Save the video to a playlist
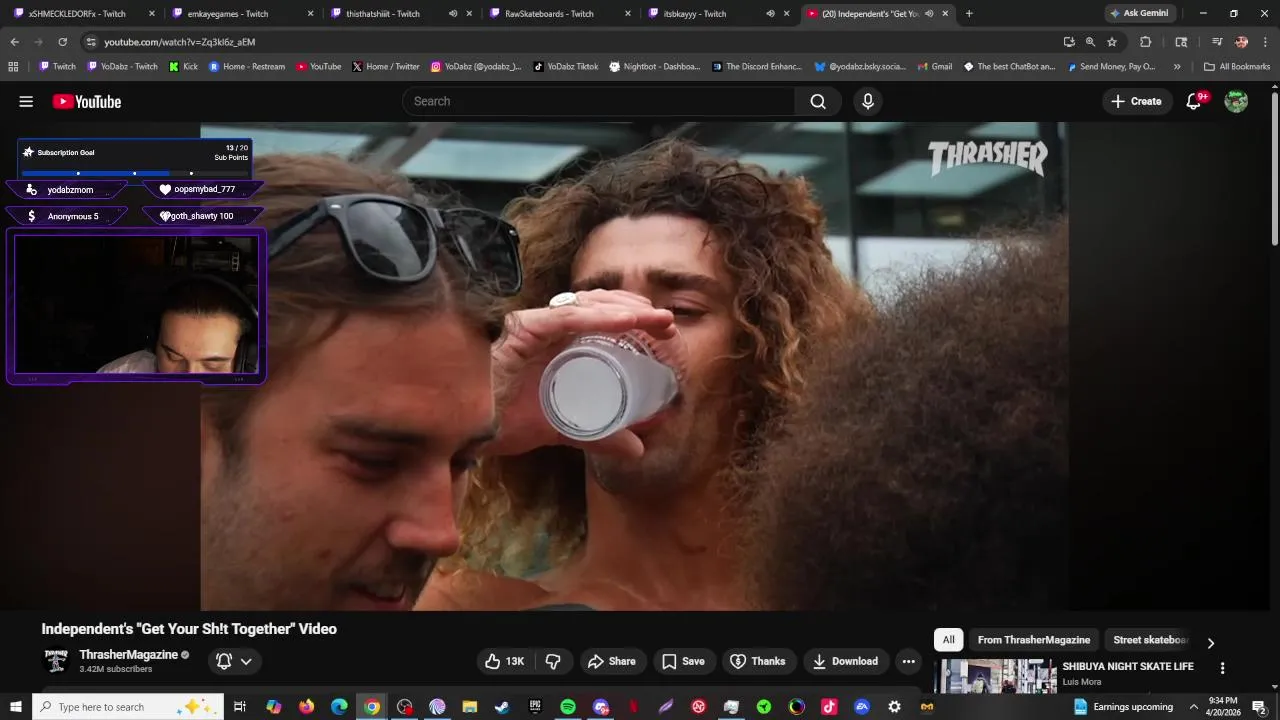Image resolution: width=1280 pixels, height=720 pixels. click(683, 661)
